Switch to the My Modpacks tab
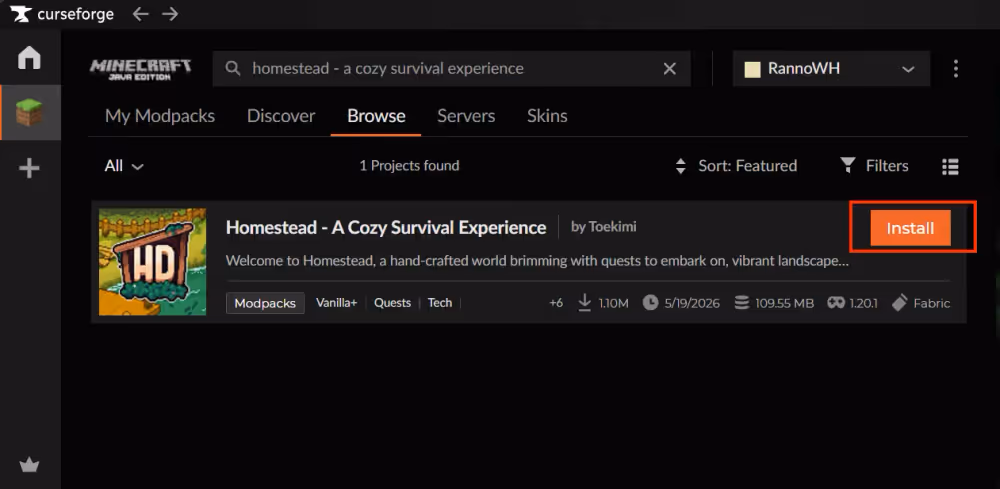 [159, 116]
